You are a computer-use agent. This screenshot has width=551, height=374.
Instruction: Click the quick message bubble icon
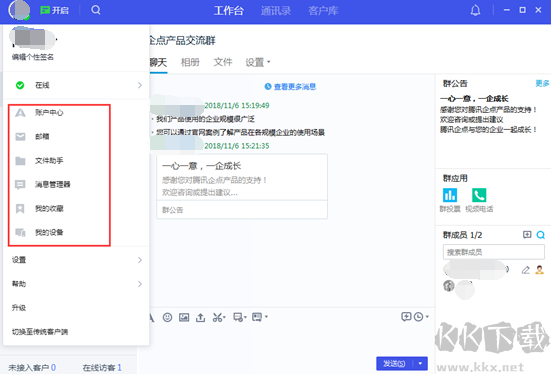point(406,317)
